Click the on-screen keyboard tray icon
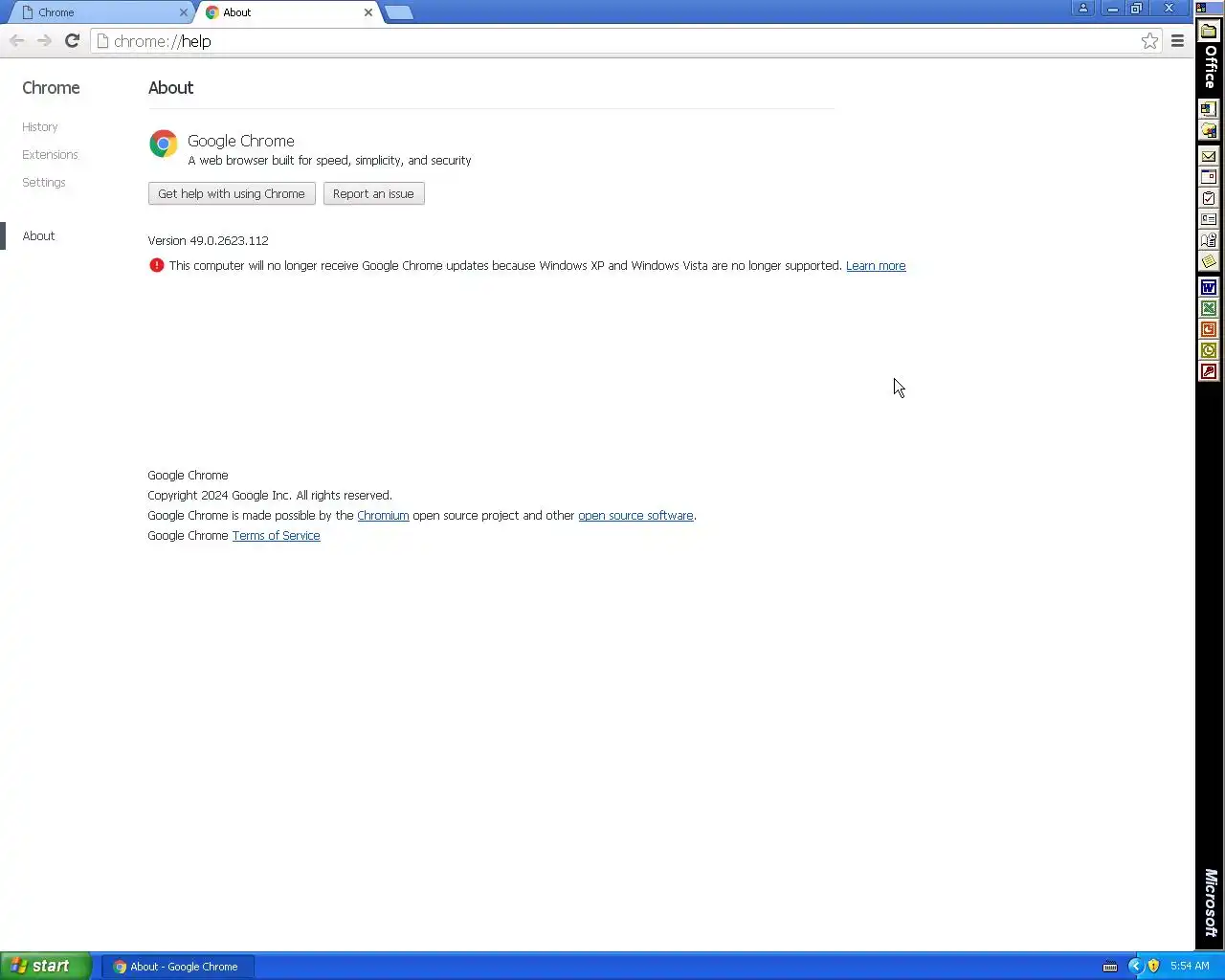Viewport: 1225px width, 980px height. (1110, 967)
